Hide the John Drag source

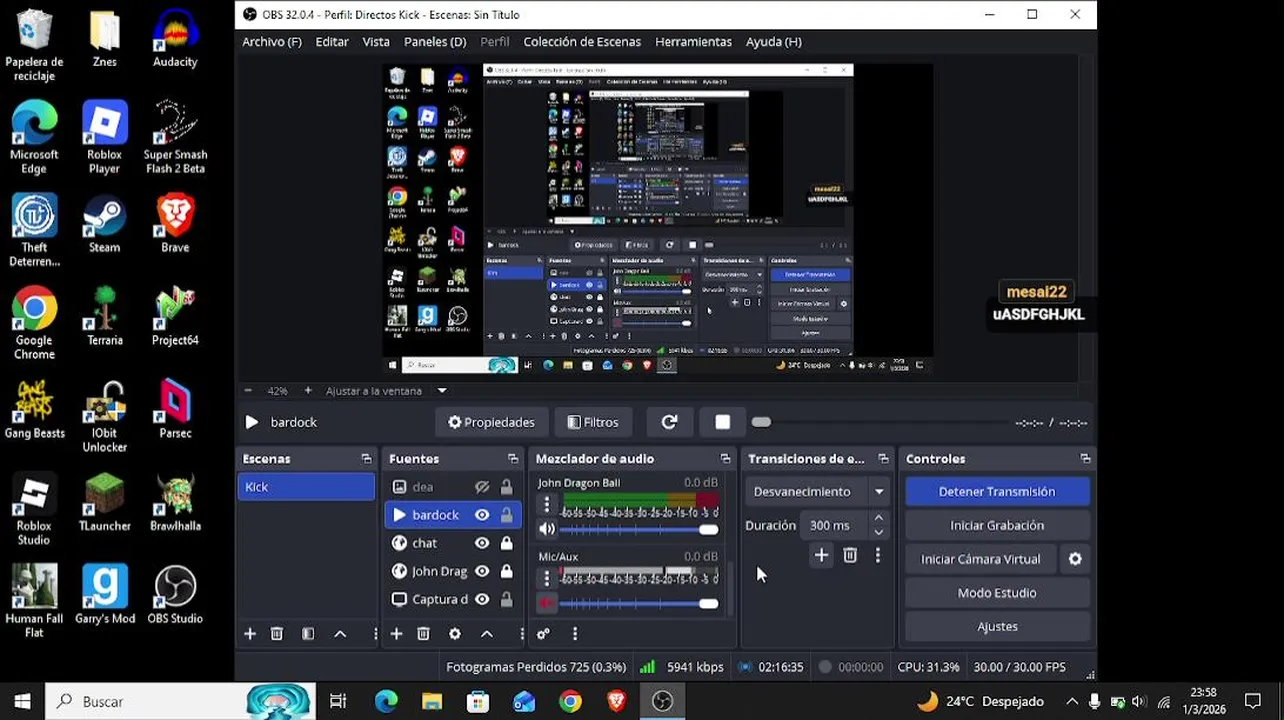tap(482, 571)
